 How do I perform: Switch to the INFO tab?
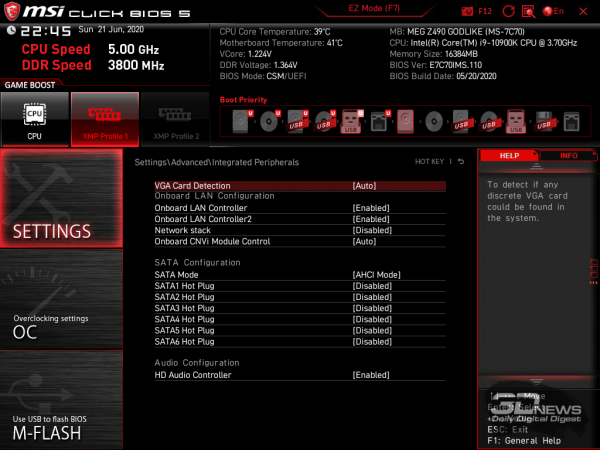click(568, 156)
